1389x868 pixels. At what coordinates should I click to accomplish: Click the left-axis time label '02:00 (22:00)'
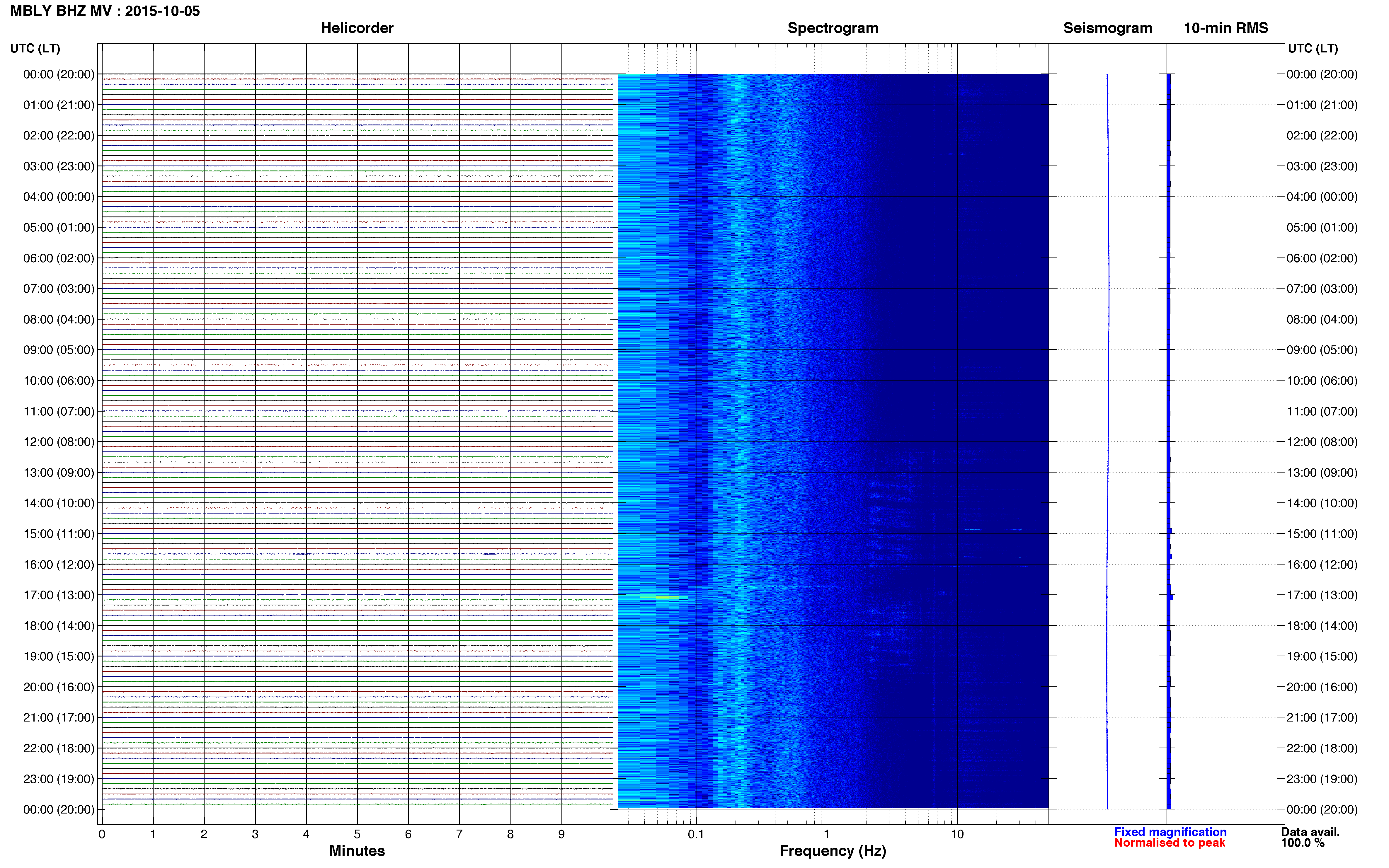pyautogui.click(x=59, y=135)
